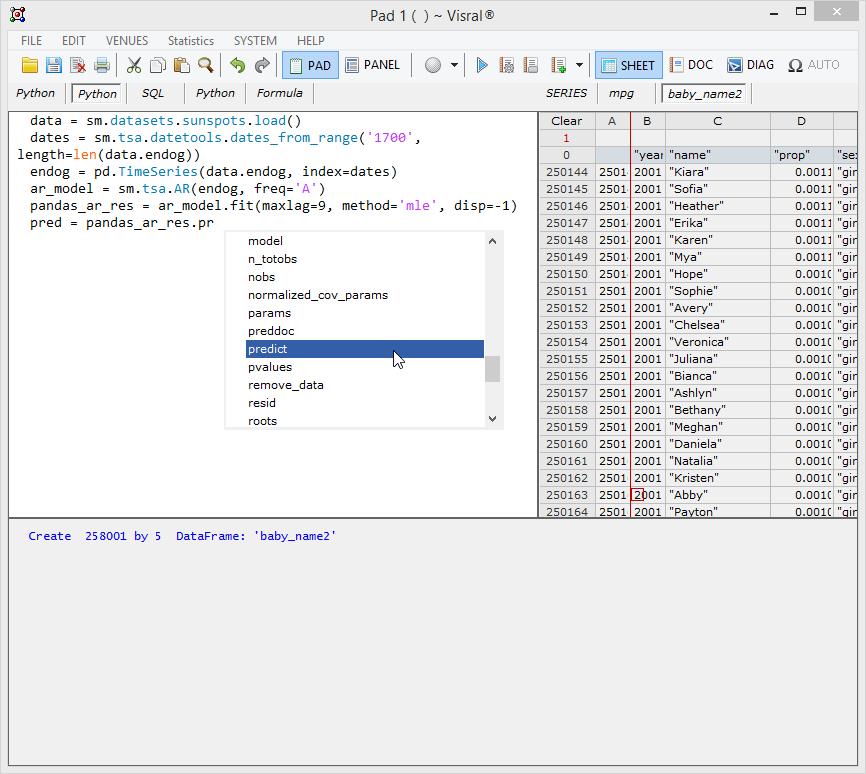The width and height of the screenshot is (866, 774).
Task: Toggle the PANEL view button
Action: (x=372, y=65)
